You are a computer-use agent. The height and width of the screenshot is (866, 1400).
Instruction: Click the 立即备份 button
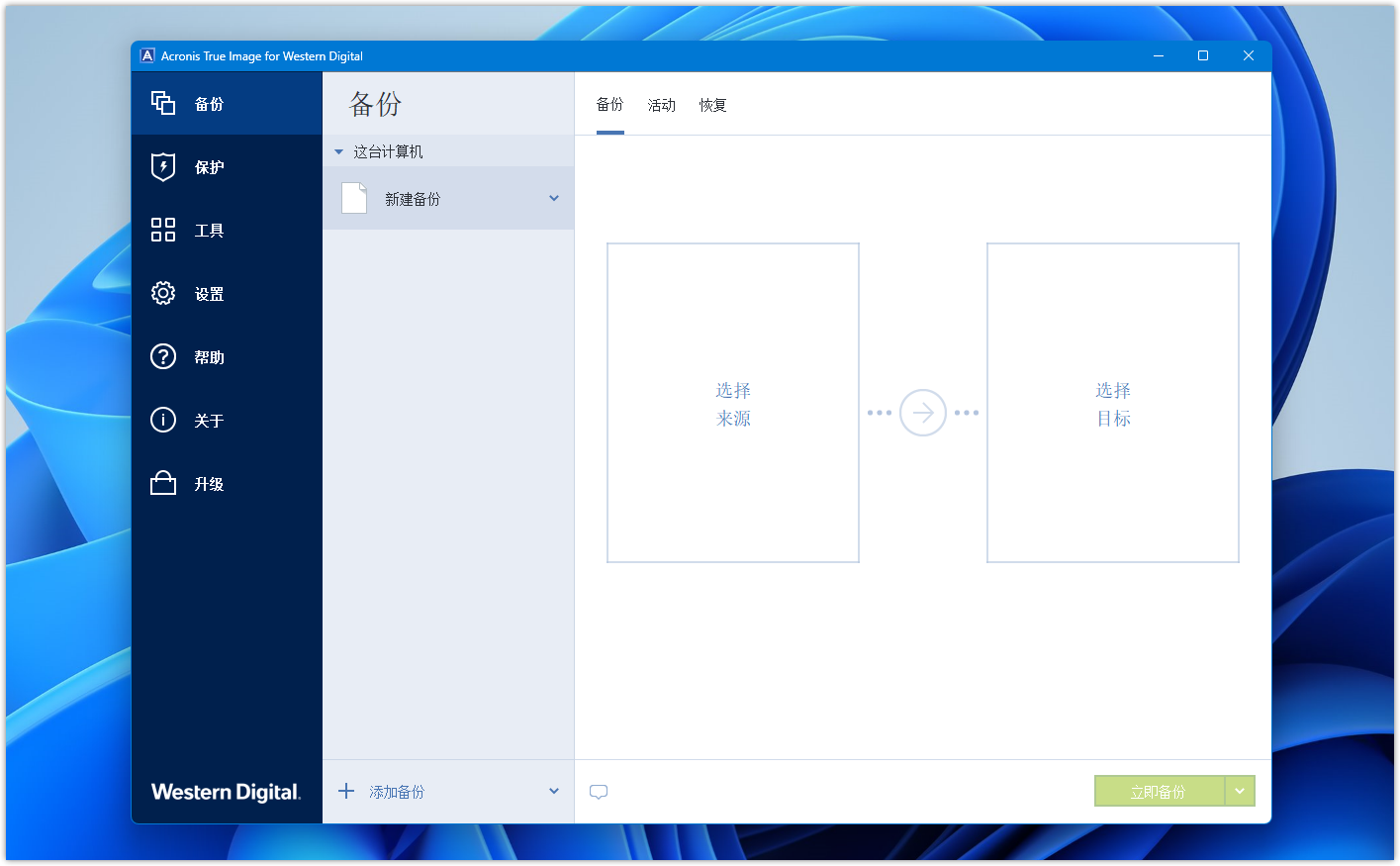click(x=1159, y=791)
